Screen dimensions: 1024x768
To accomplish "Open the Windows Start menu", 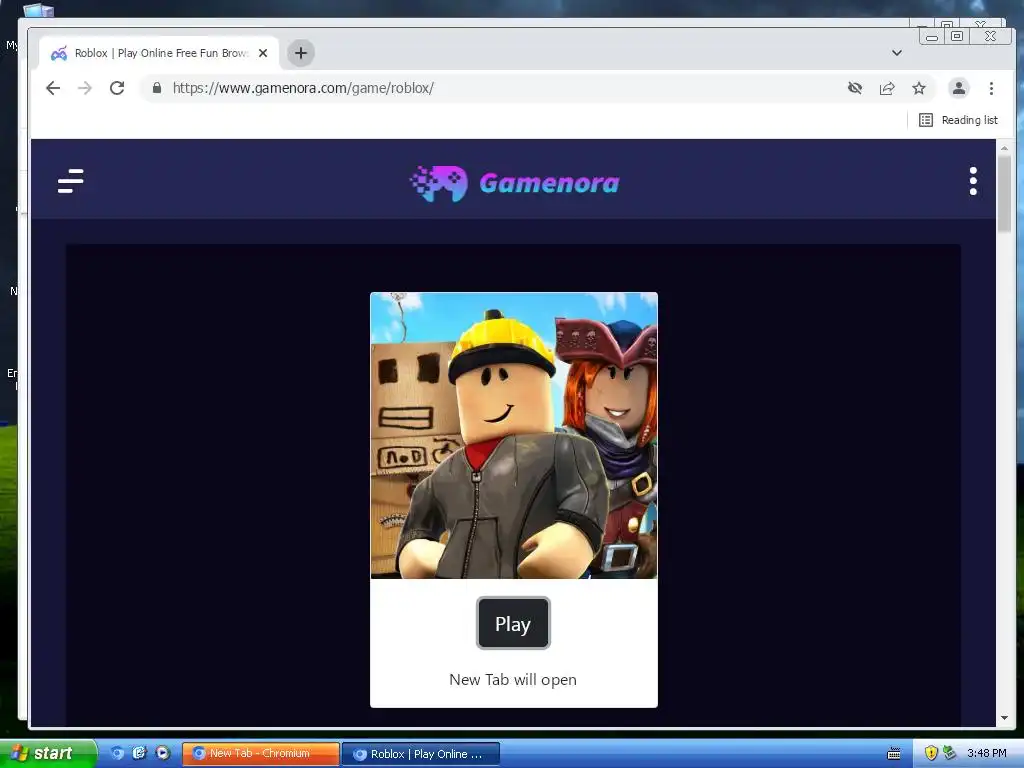I will pos(48,754).
